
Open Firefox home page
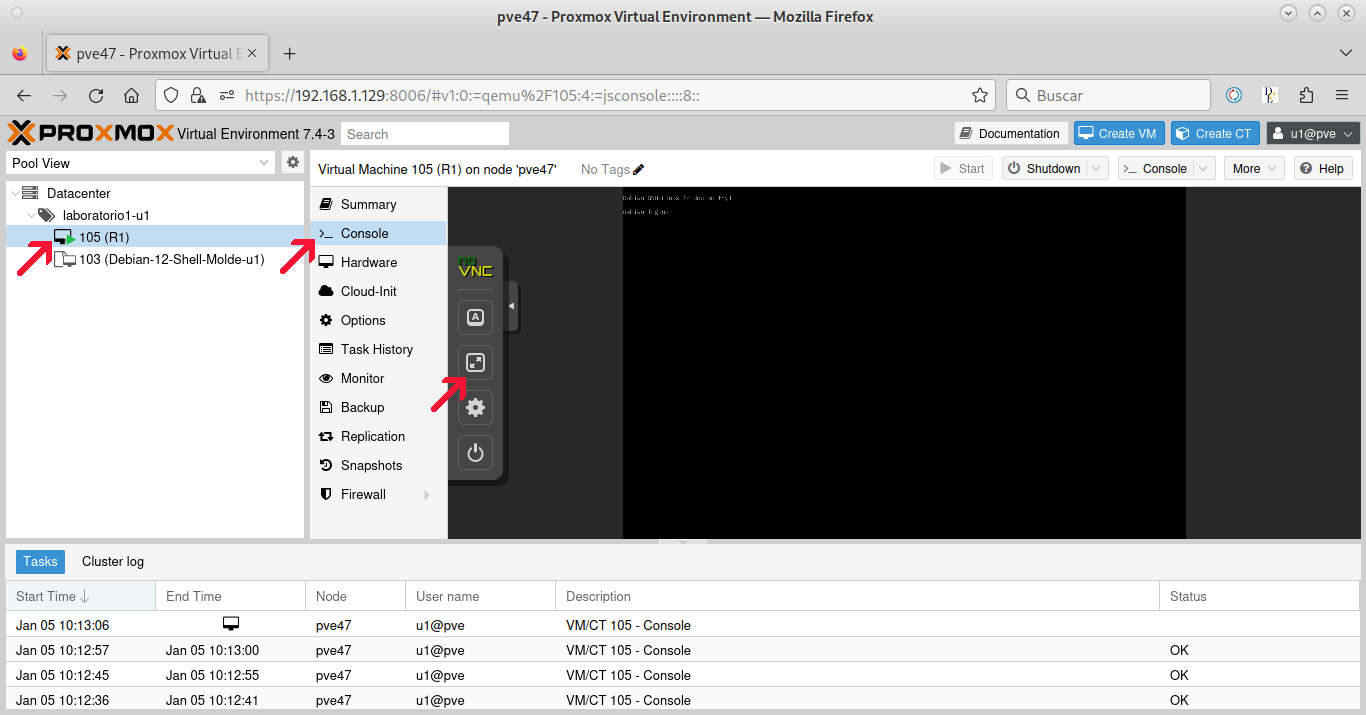tap(131, 96)
